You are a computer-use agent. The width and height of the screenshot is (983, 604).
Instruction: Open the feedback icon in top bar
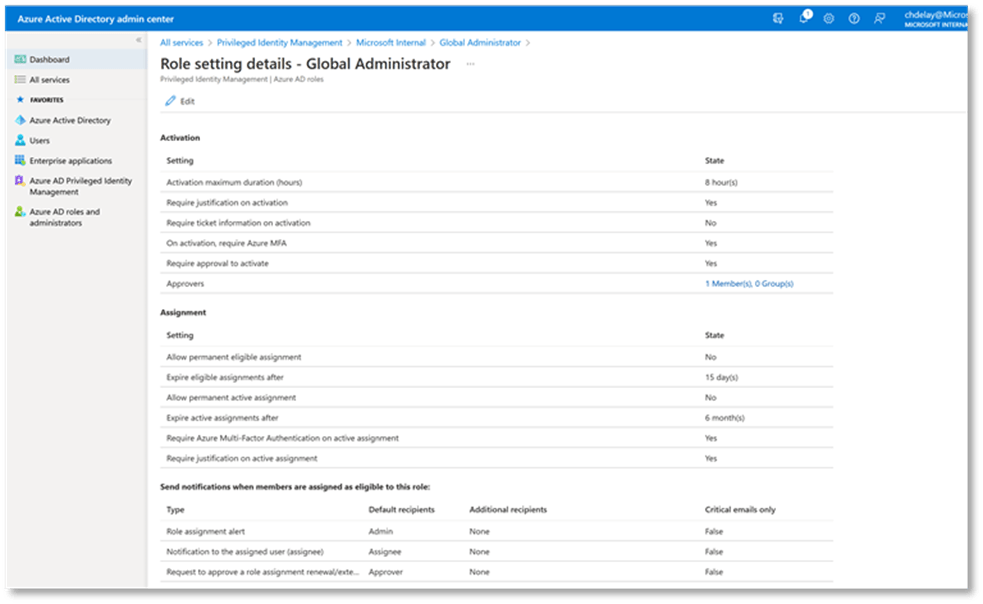pyautogui.click(x=879, y=18)
